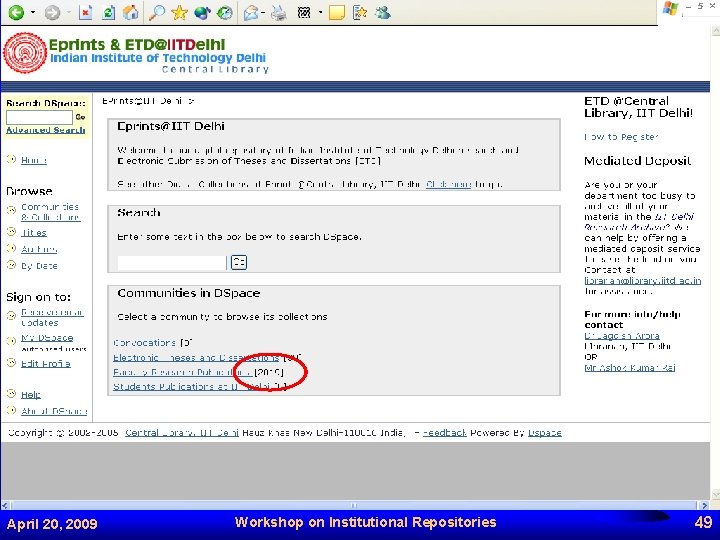Open Faculty Research Publications community
The width and height of the screenshot is (720, 540).
click(182, 372)
